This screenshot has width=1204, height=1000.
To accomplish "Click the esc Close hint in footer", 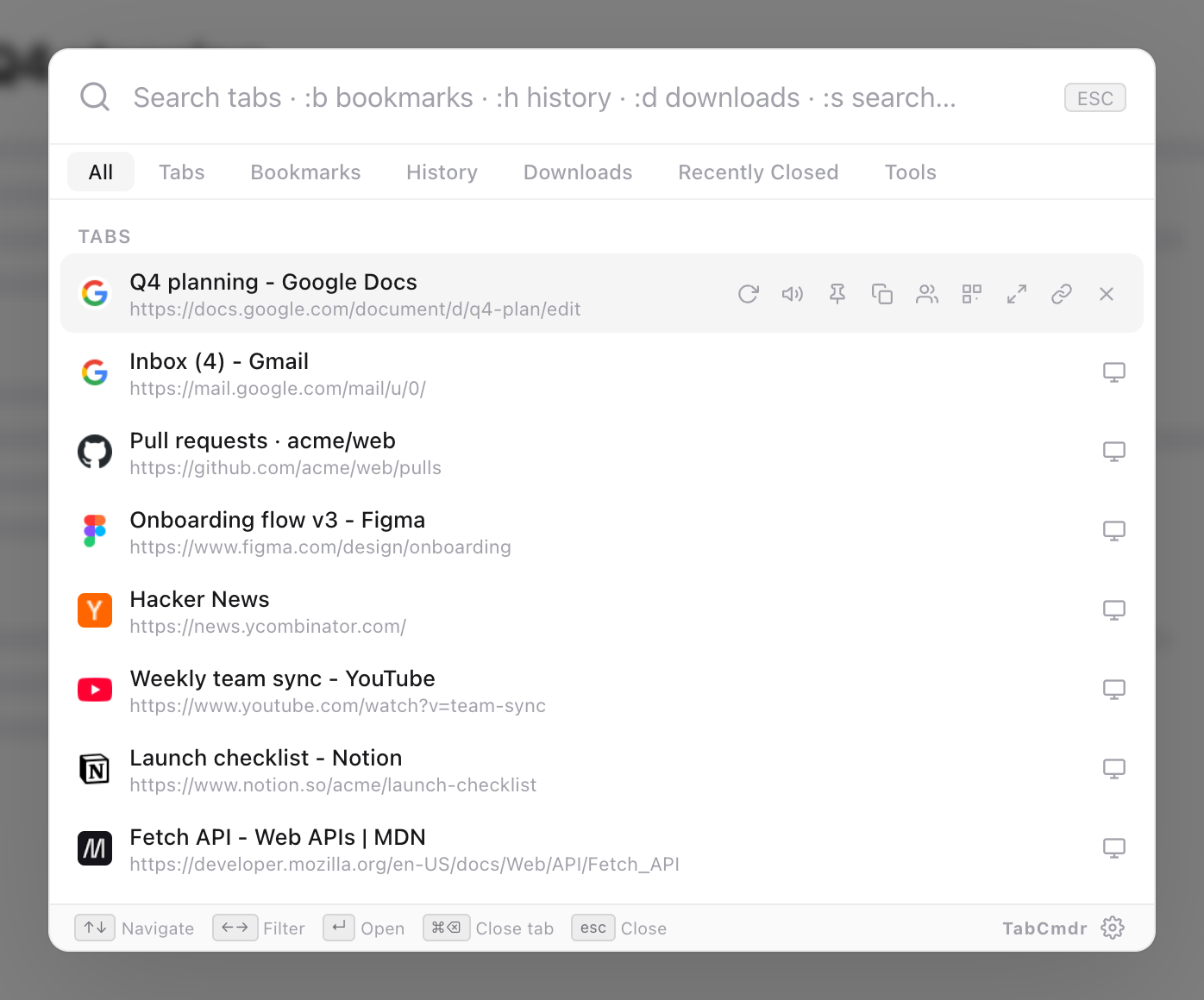I will (619, 928).
